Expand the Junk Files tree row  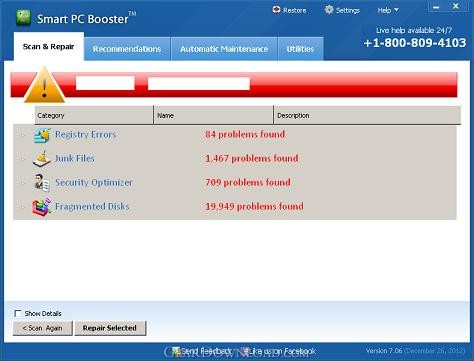tap(23, 159)
